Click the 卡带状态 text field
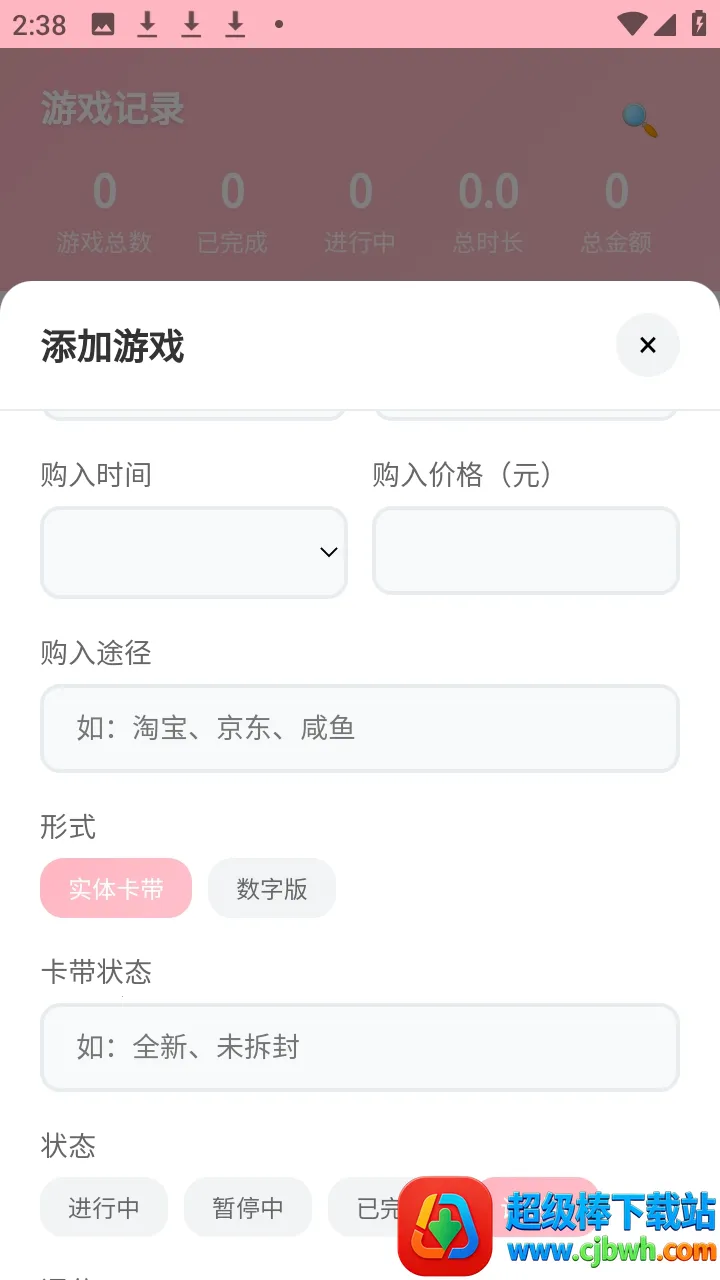This screenshot has width=720, height=1280. (x=360, y=1047)
